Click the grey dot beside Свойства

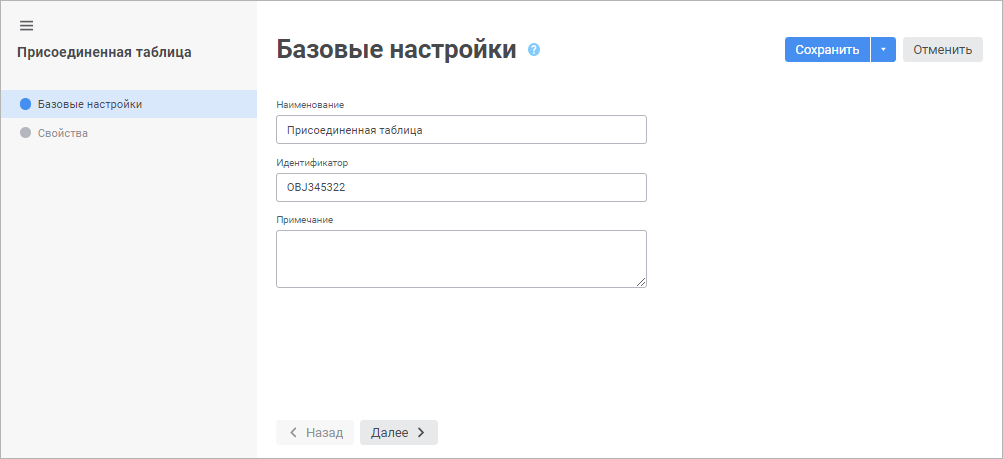pos(26,133)
